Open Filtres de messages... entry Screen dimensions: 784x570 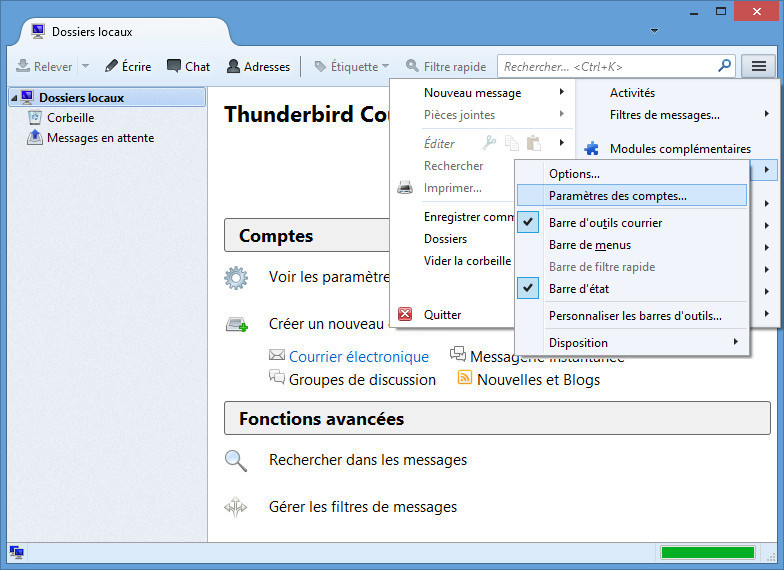point(664,115)
